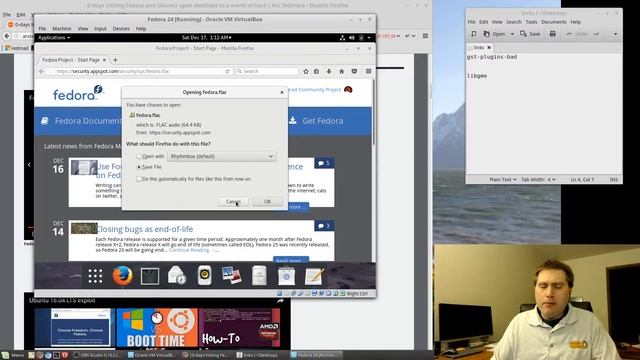The height and width of the screenshot is (360, 640).
Task: Place cursor on 'gst-plugins-bad' line
Action: (x=492, y=57)
